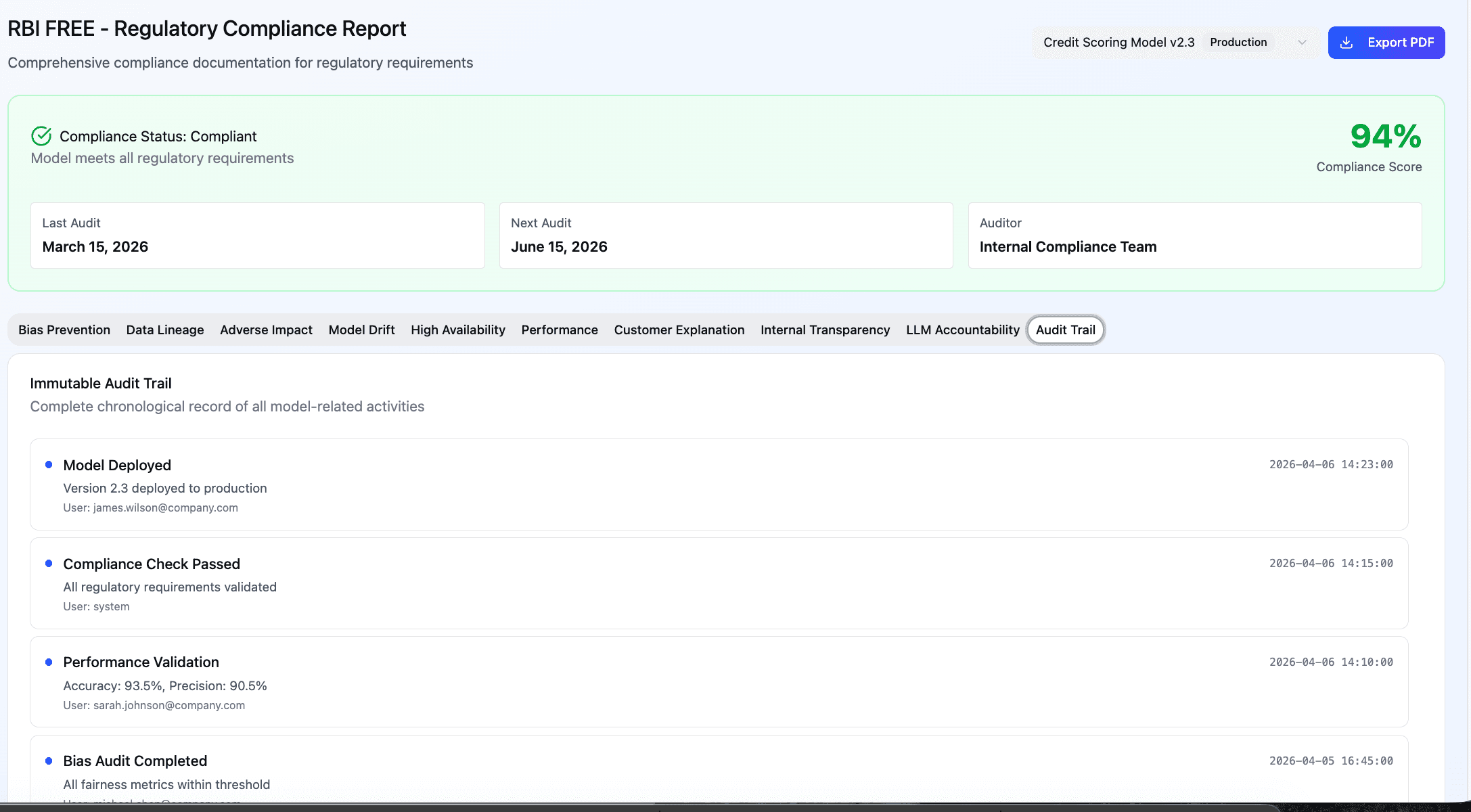Select the Performance Validation entry title
Viewport: 1471px width, 812px height.
(141, 662)
